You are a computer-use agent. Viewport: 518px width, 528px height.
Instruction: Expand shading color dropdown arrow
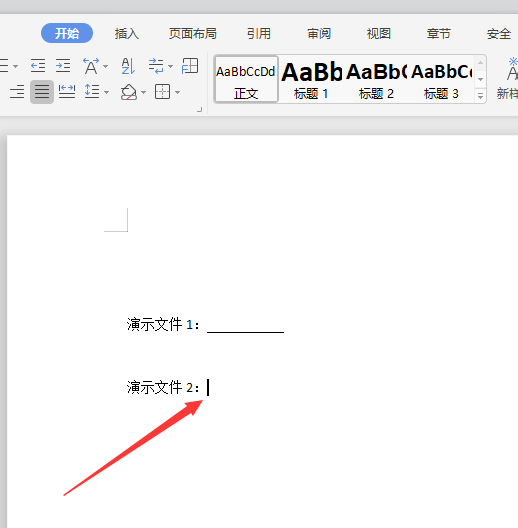143,92
